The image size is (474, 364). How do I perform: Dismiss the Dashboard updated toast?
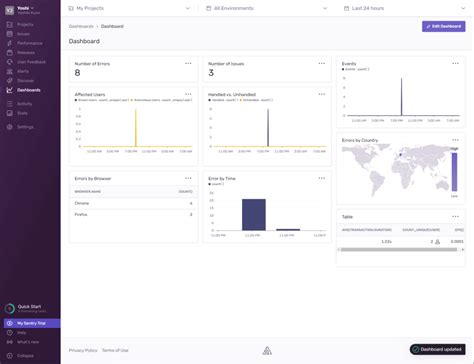(x=437, y=349)
